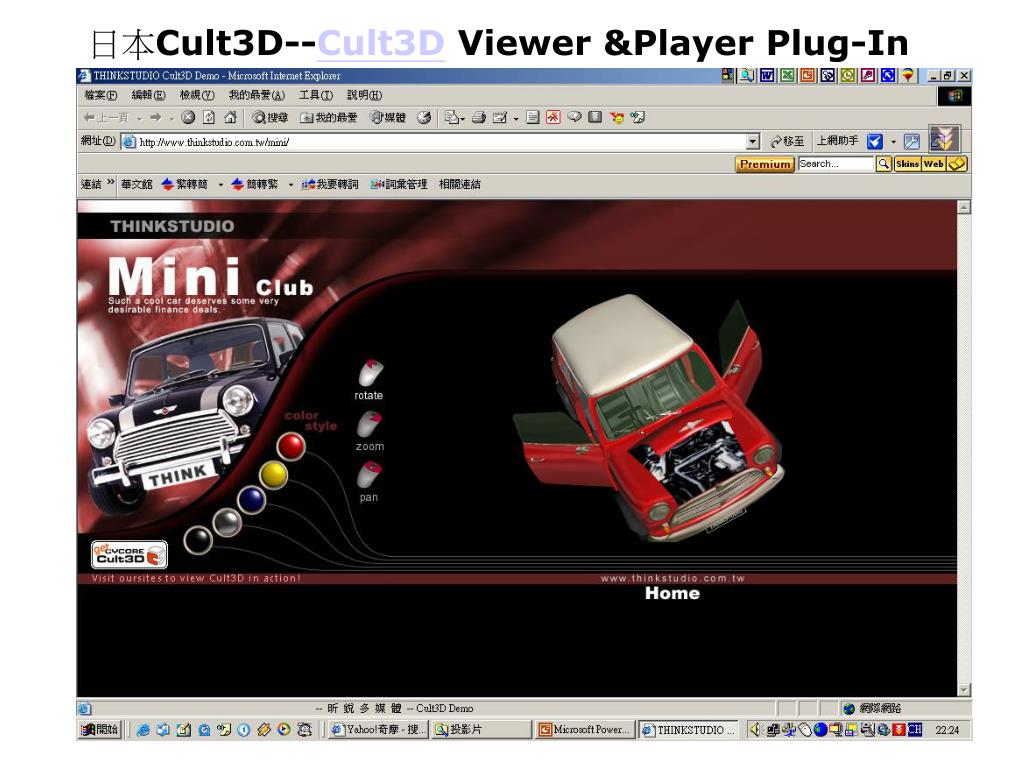This screenshot has height=768, width=1024.
Task: Click the 我要轉詞 button
Action: (x=330, y=185)
